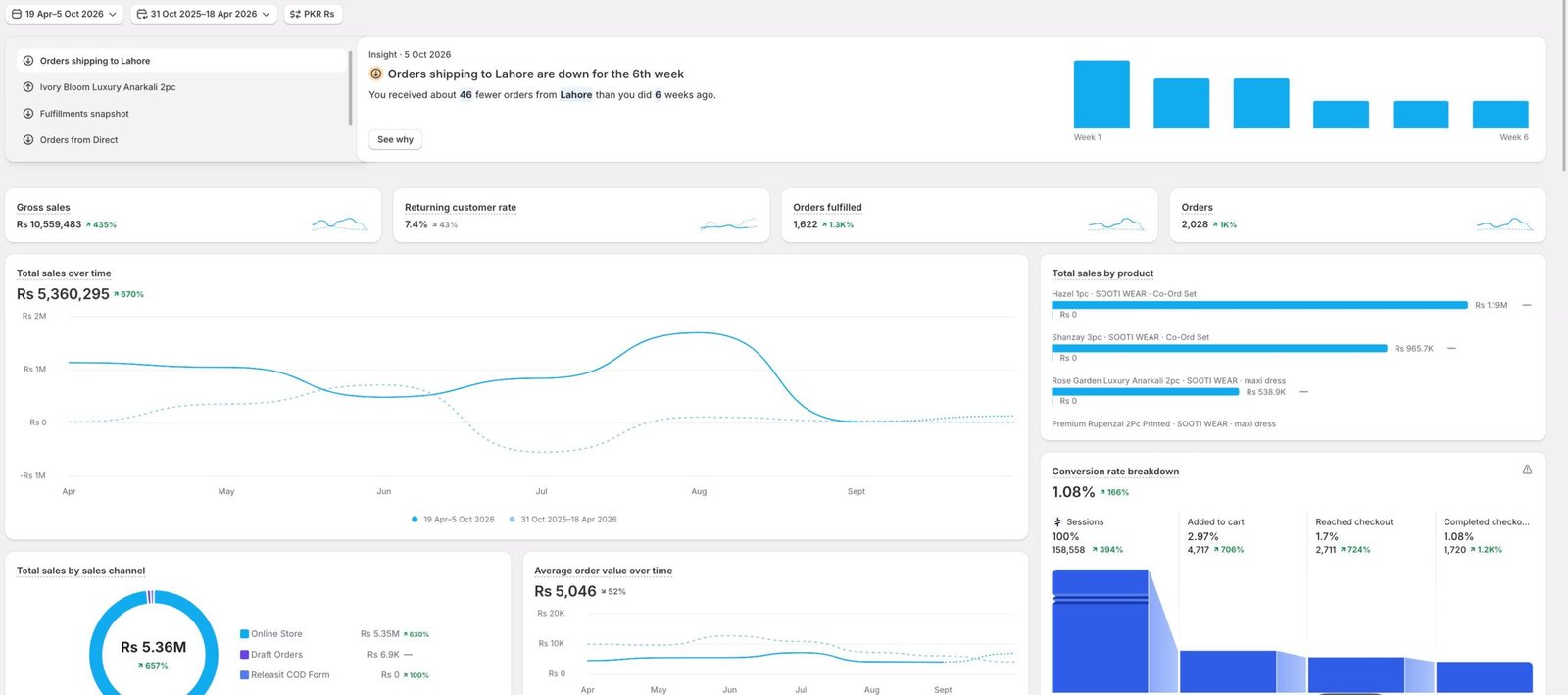The image size is (1568, 695).
Task: Click the comparison calendar icon beside 31 Oct 2025
Action: pyautogui.click(x=141, y=14)
